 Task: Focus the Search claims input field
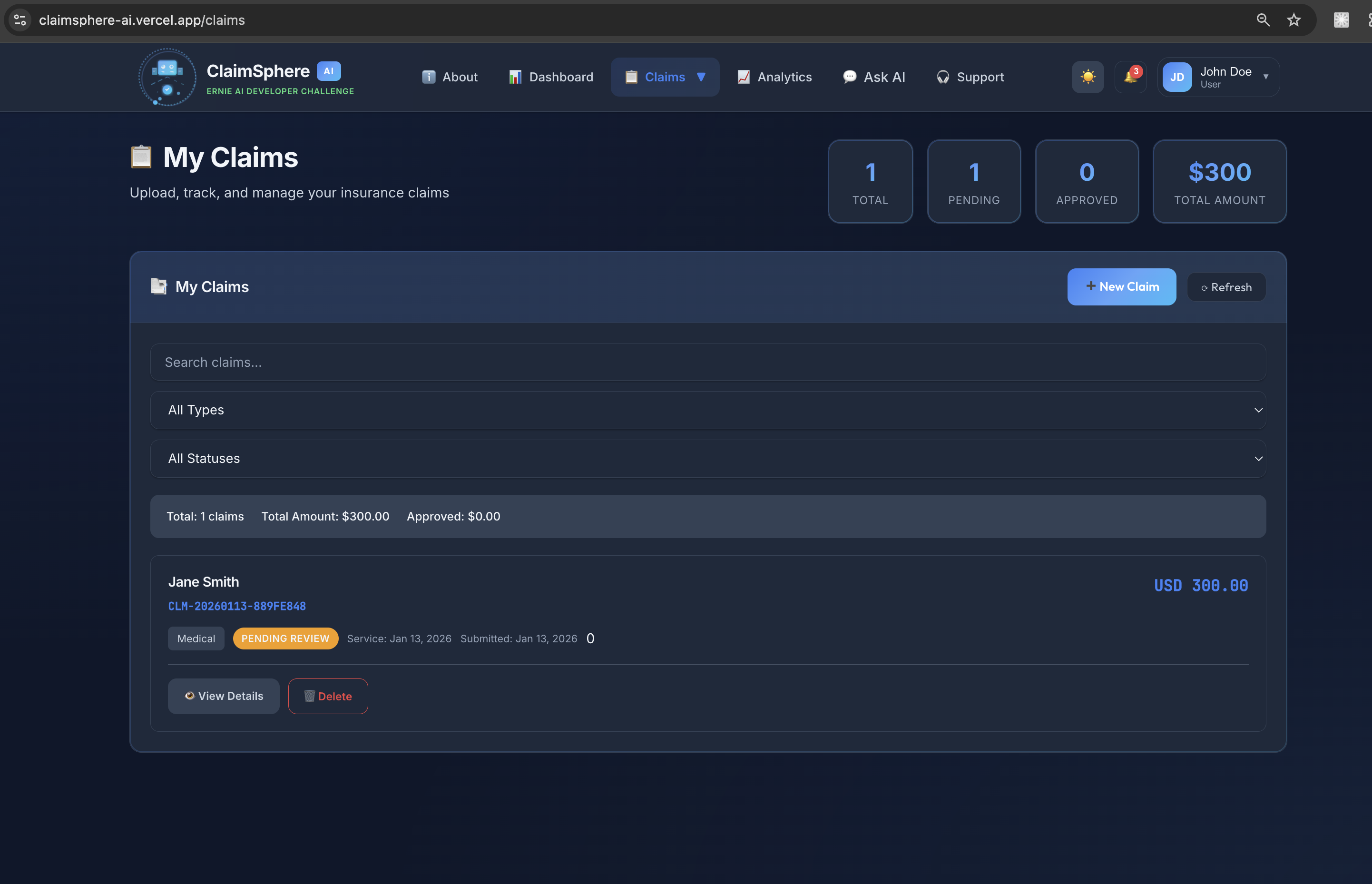707,362
